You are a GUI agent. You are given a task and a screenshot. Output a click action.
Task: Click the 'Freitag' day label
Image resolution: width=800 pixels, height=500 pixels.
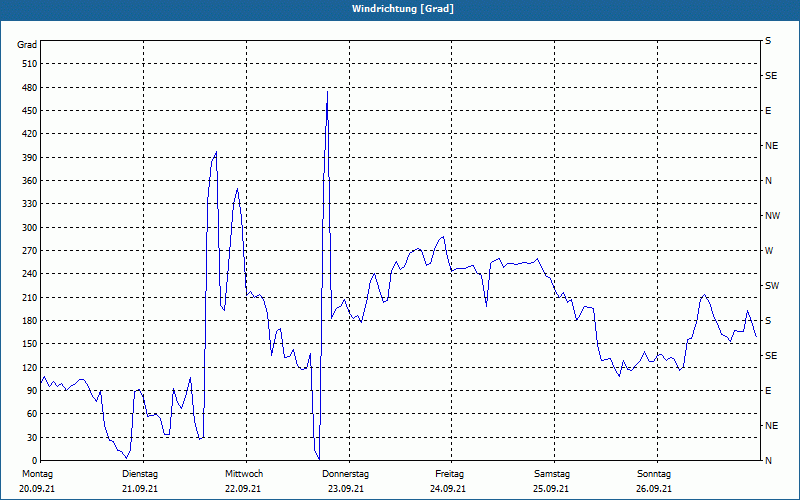click(x=449, y=474)
